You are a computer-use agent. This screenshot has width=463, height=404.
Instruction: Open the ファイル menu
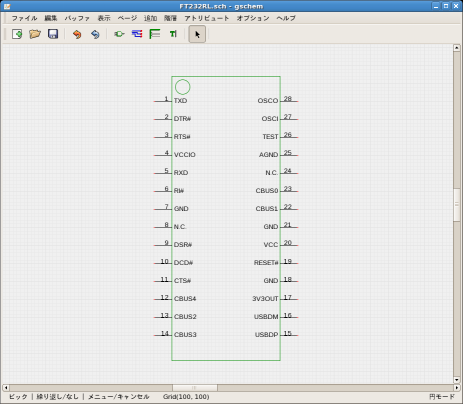[24, 18]
